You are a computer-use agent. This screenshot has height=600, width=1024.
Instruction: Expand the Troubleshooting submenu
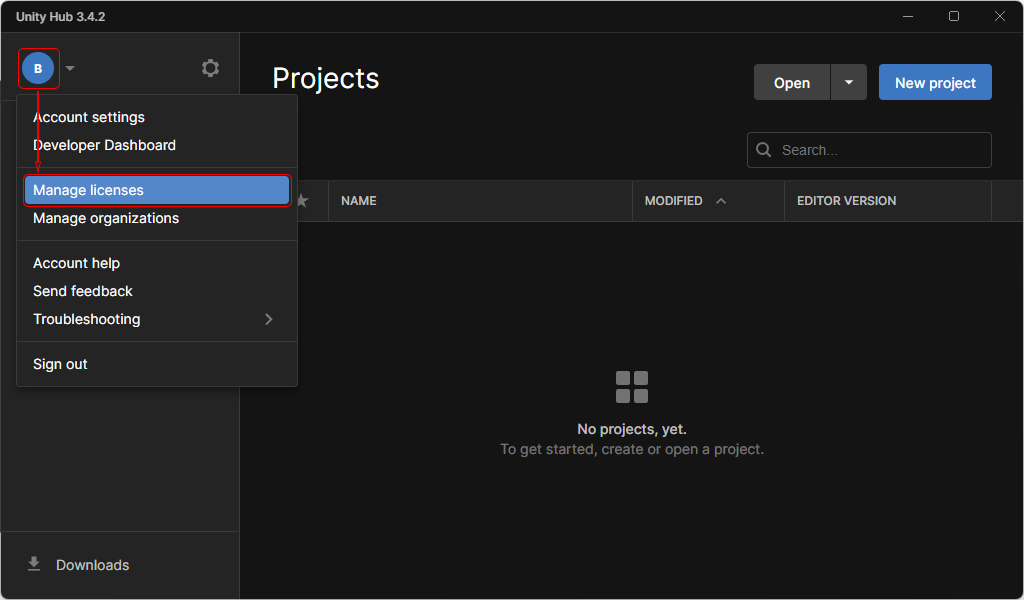(157, 319)
